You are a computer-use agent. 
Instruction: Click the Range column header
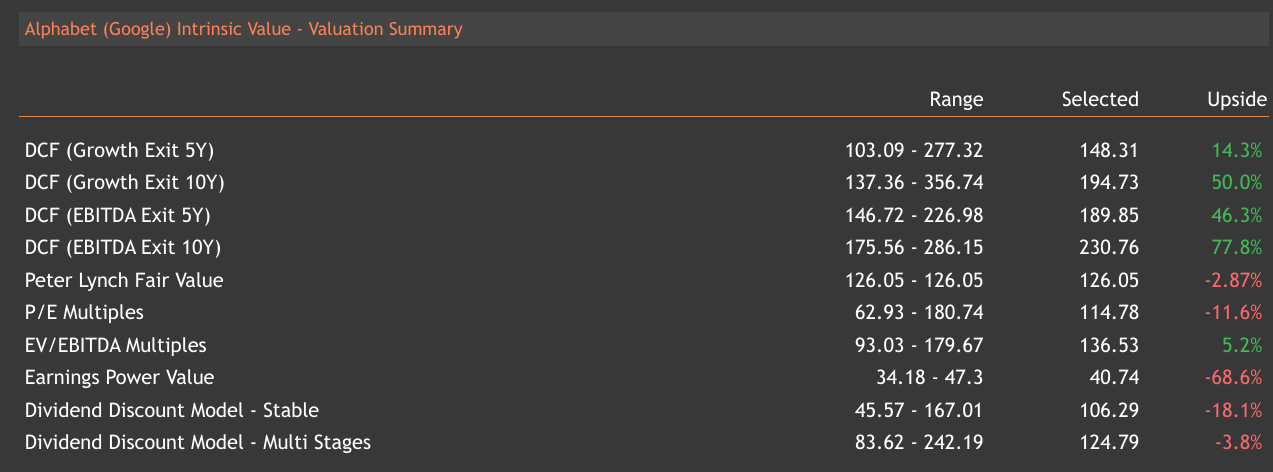coord(956,99)
